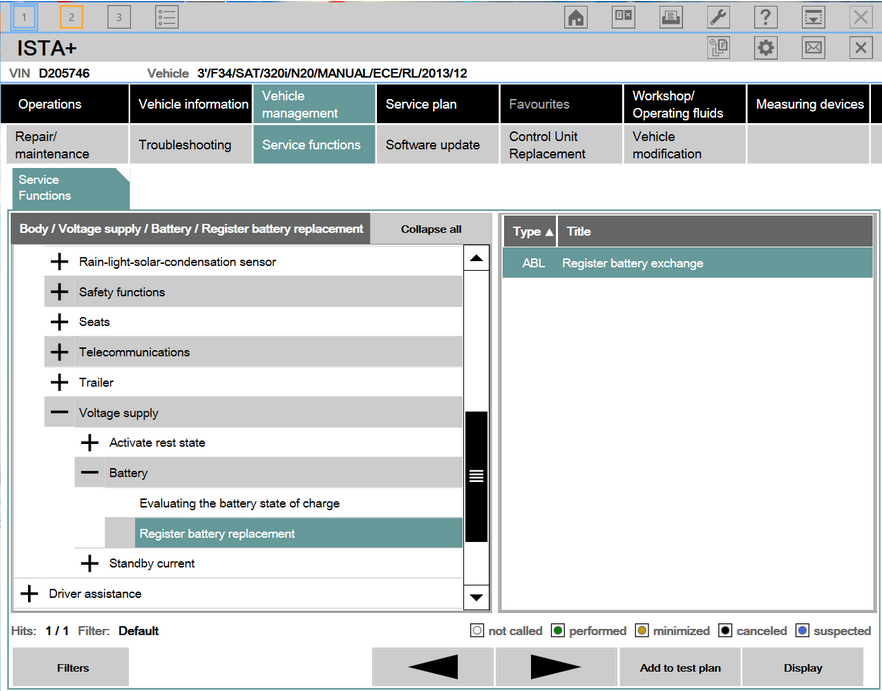The width and height of the screenshot is (882, 691).
Task: Open the wrench tools icon
Action: (718, 17)
